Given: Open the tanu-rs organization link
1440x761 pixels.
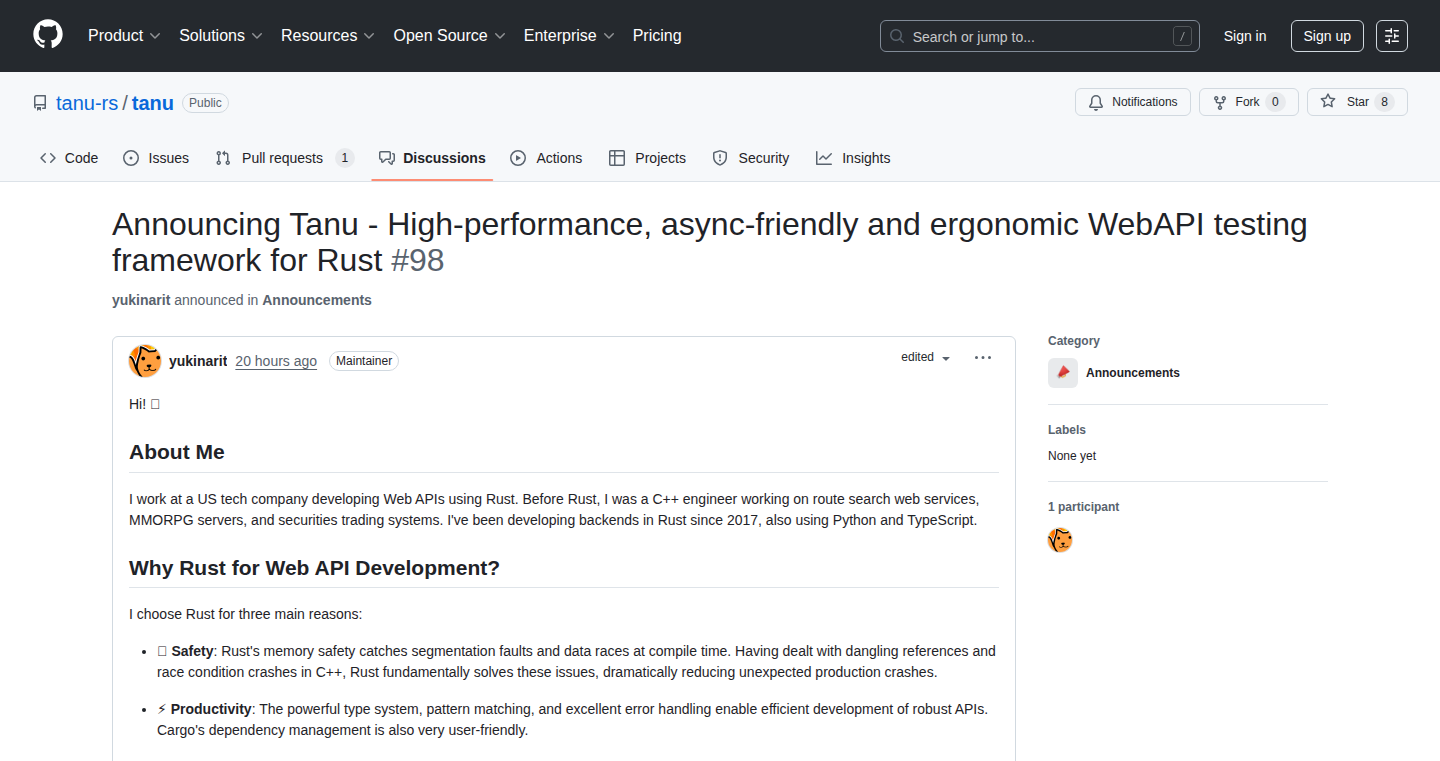Looking at the screenshot, I should (x=87, y=103).
